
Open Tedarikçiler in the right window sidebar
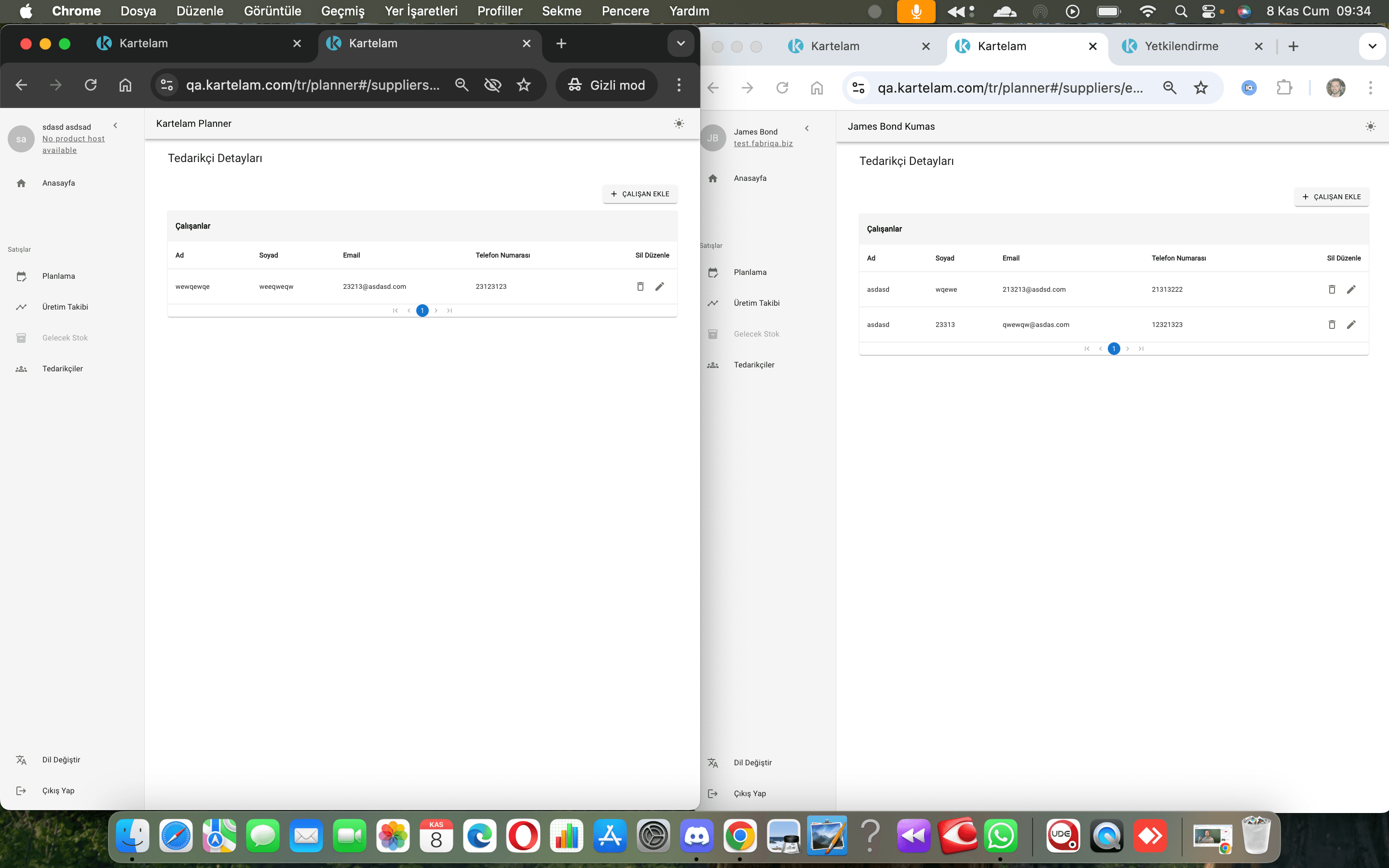[754, 365]
